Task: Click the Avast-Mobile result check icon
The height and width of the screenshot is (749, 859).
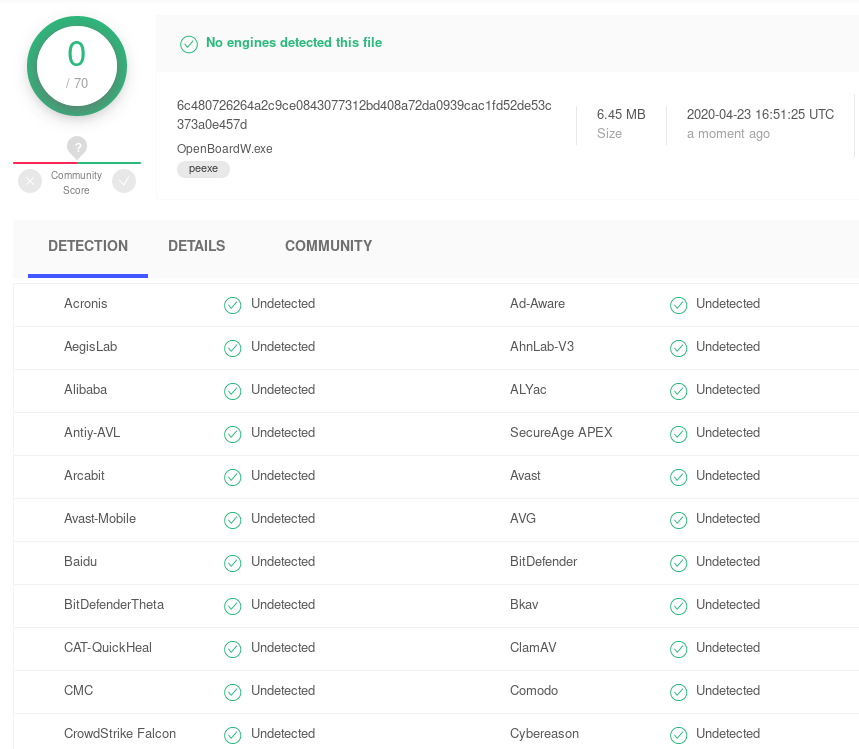Action: 233,520
